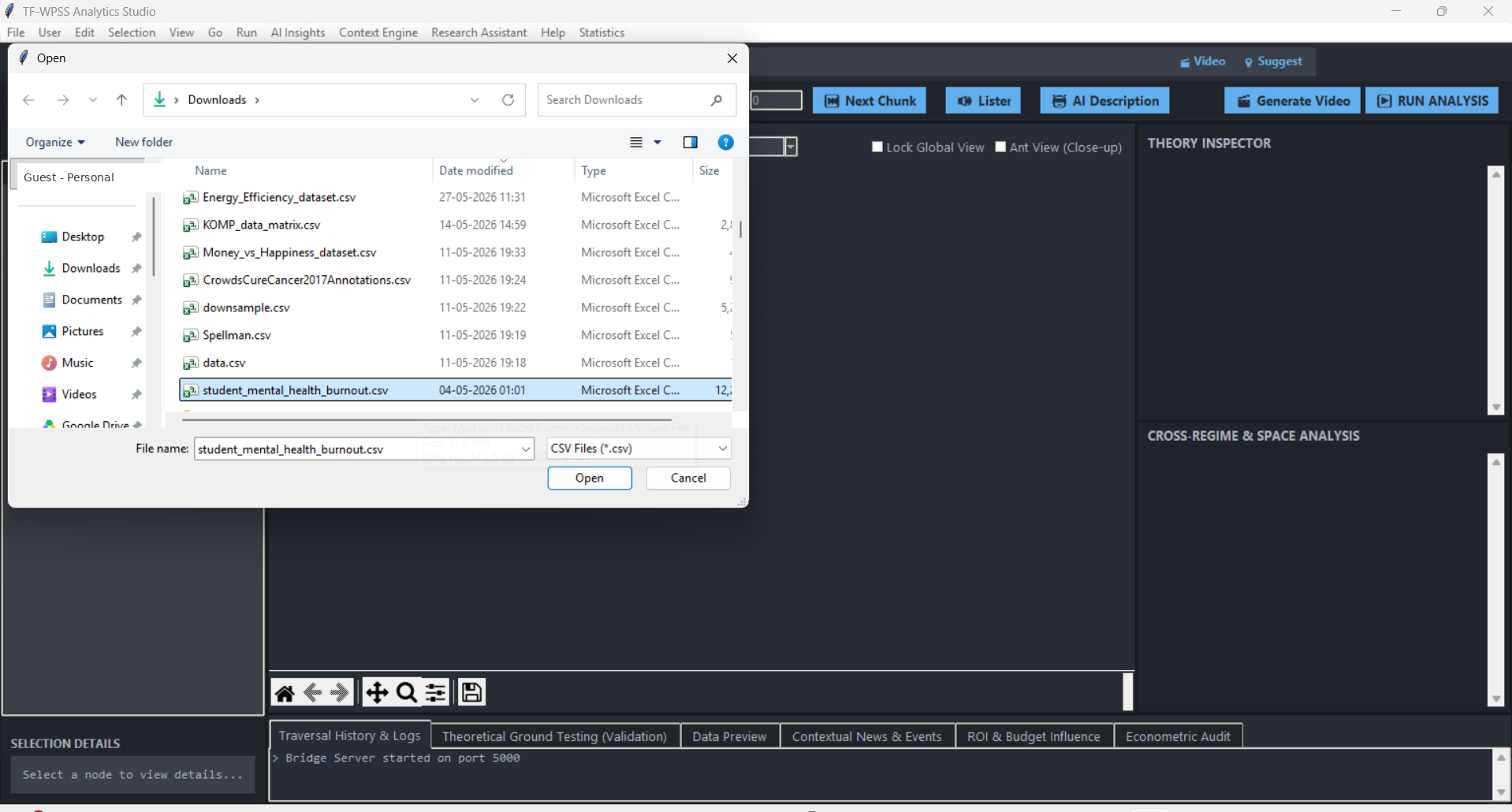Refresh the Downloads folder listing
This screenshot has height=812, width=1512.
point(508,100)
